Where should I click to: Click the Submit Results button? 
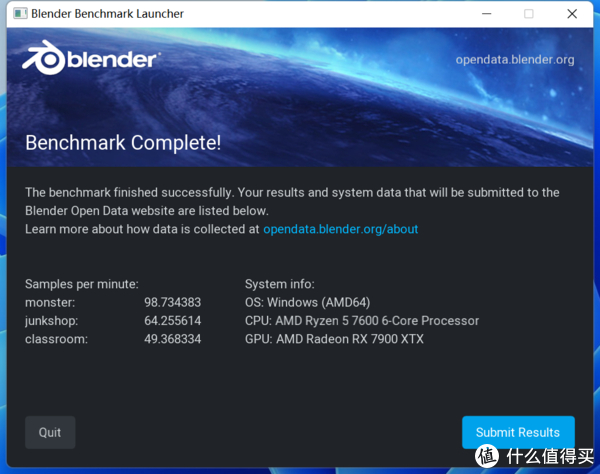tap(518, 432)
